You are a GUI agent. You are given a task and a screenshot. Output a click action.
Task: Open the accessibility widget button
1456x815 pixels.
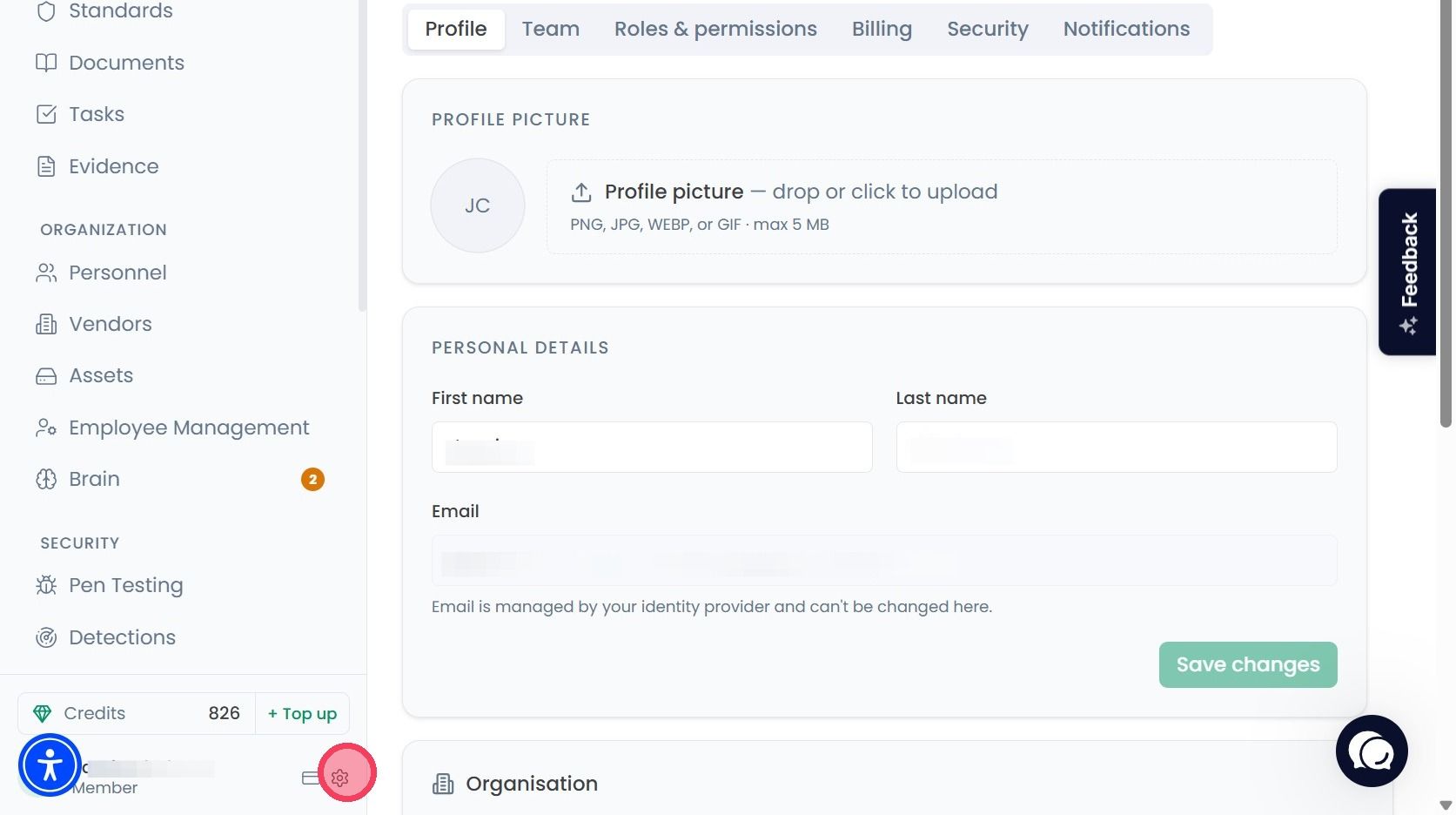coord(50,765)
